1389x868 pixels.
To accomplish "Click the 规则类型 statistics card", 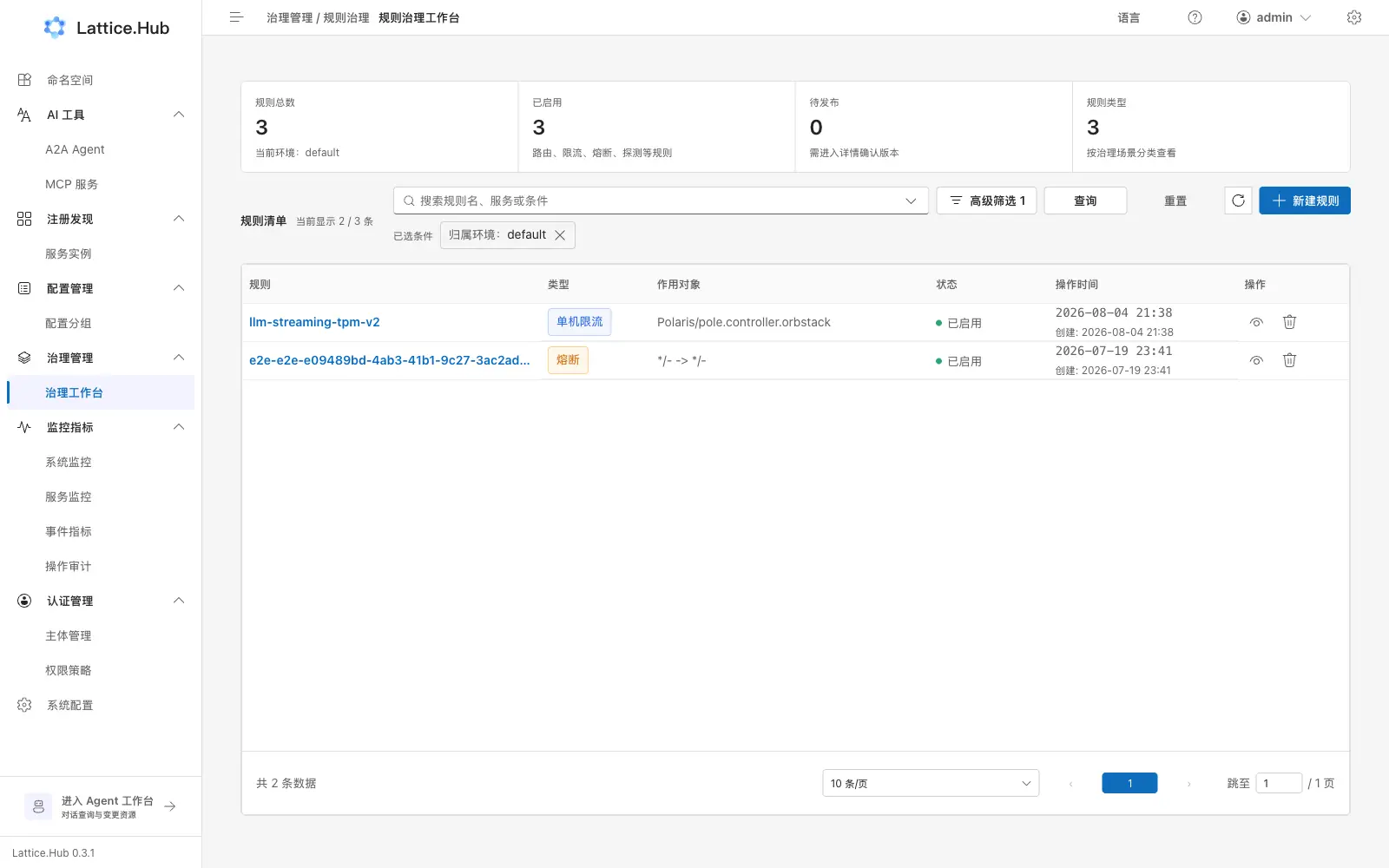I will pos(1211,127).
